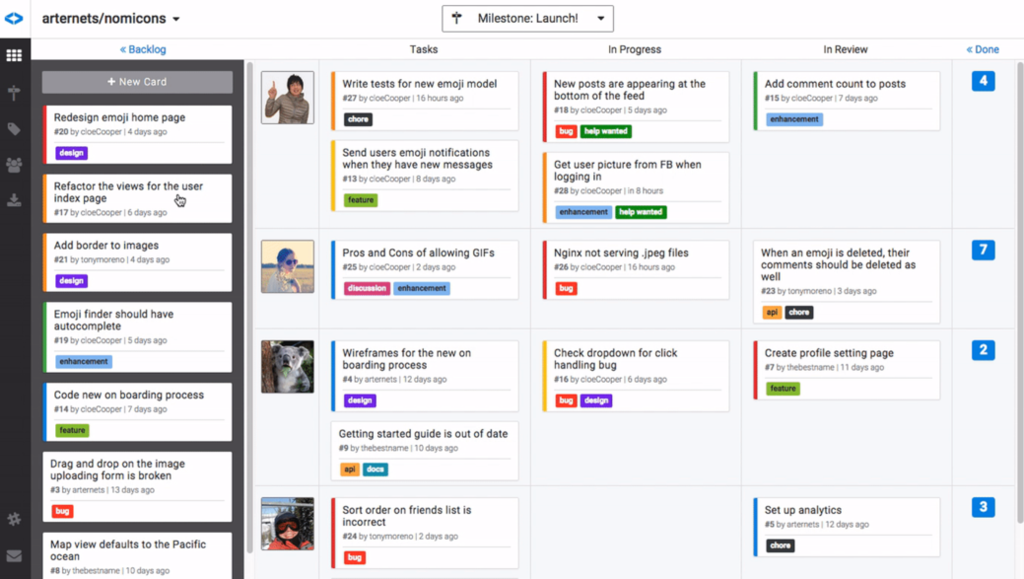Click Done count badge 7
The height and width of the screenshot is (579, 1024).
983,250
